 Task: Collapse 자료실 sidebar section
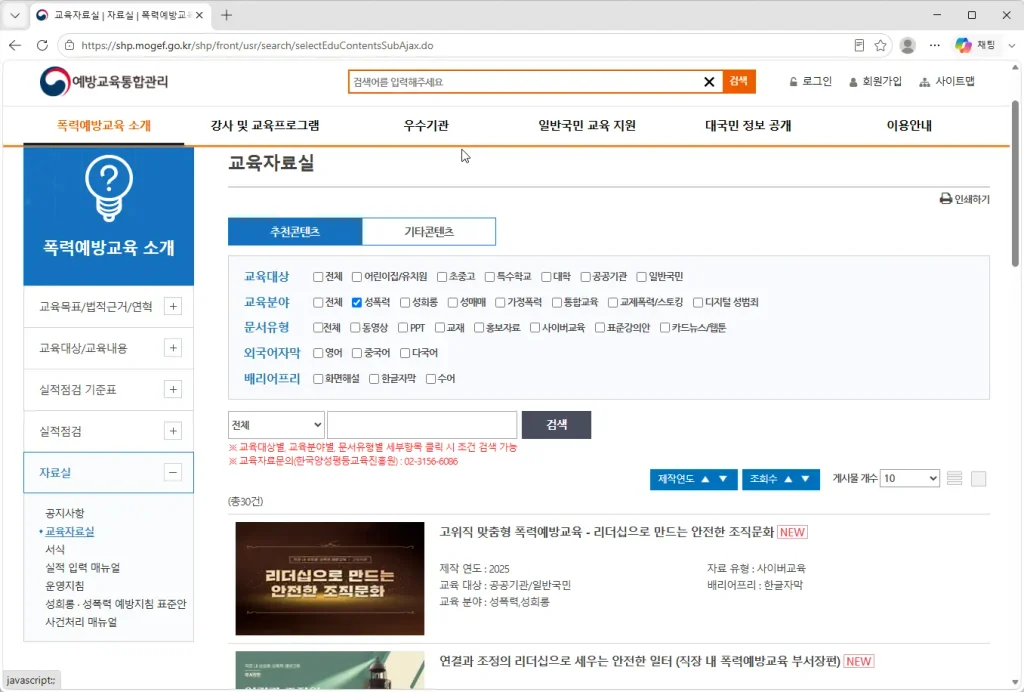(x=172, y=473)
